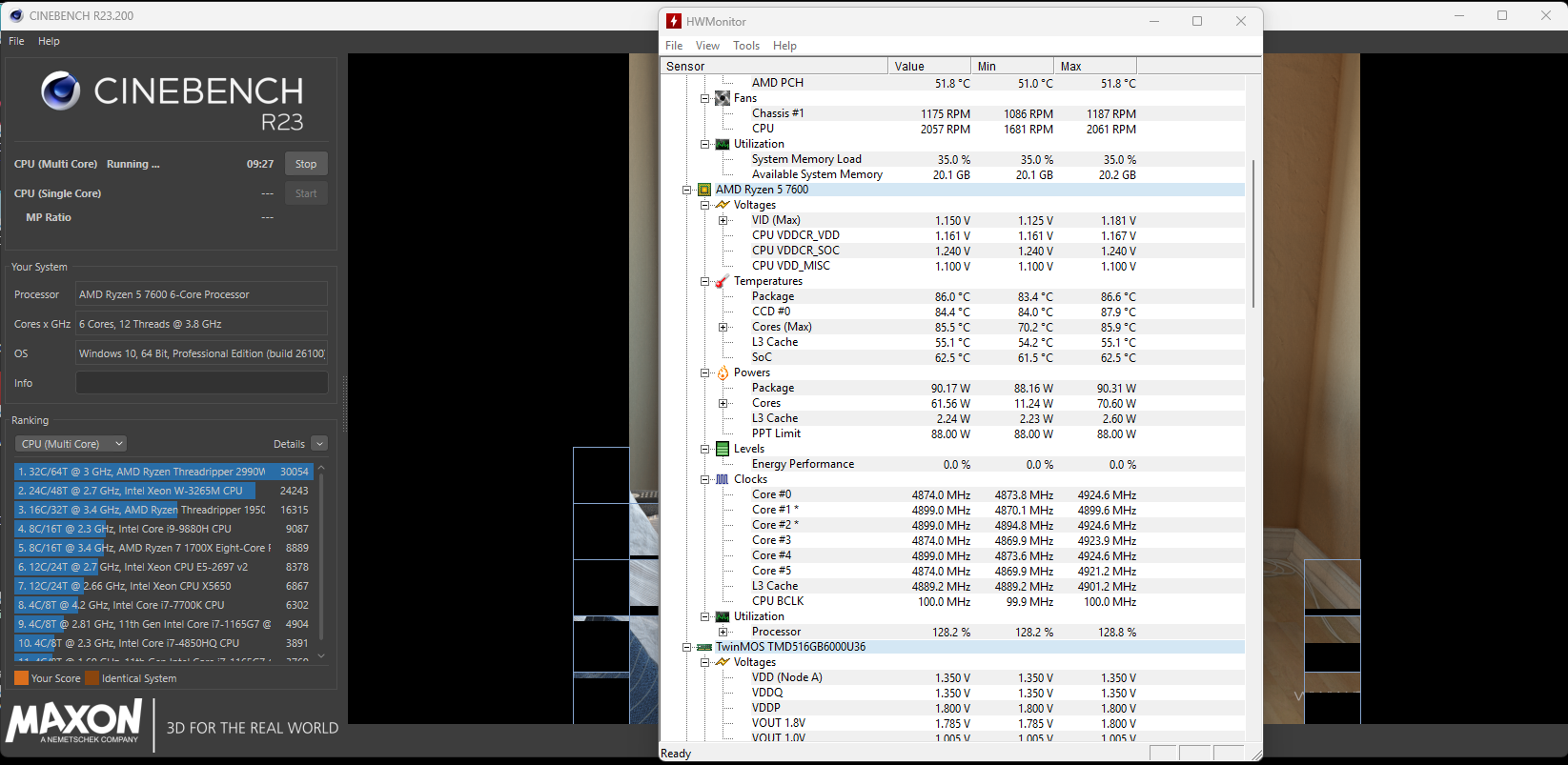This screenshot has height=765, width=1568.
Task: Open the Tools menu in HWMonitor
Action: (x=746, y=46)
